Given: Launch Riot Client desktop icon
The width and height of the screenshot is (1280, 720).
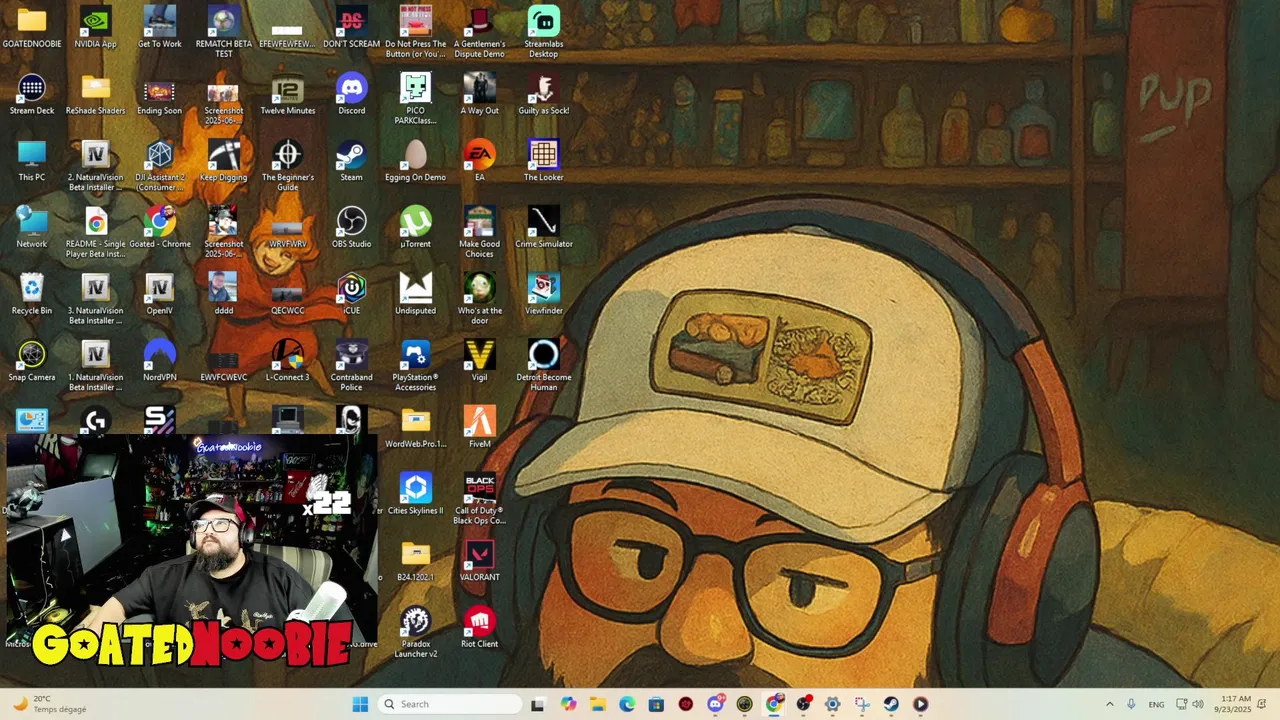Looking at the screenshot, I should tap(479, 628).
